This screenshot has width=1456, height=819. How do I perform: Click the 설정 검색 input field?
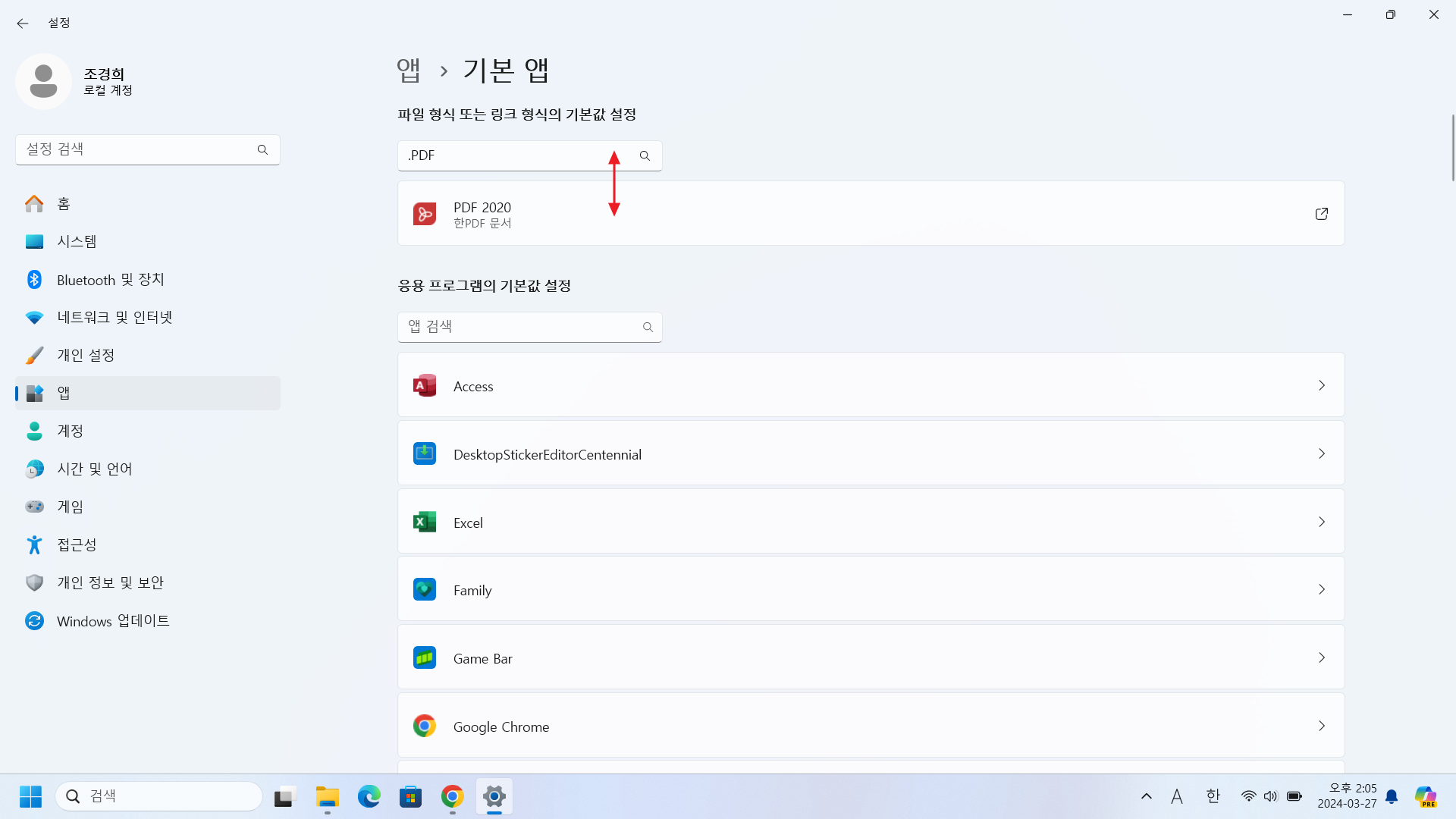point(148,149)
